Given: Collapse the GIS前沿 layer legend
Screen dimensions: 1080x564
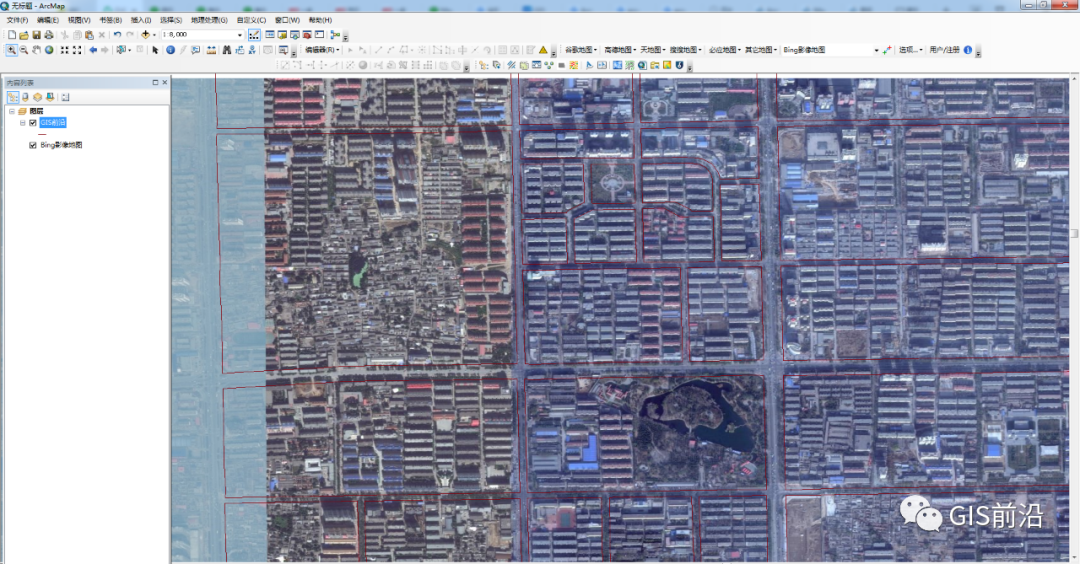Looking at the screenshot, I should (x=23, y=123).
